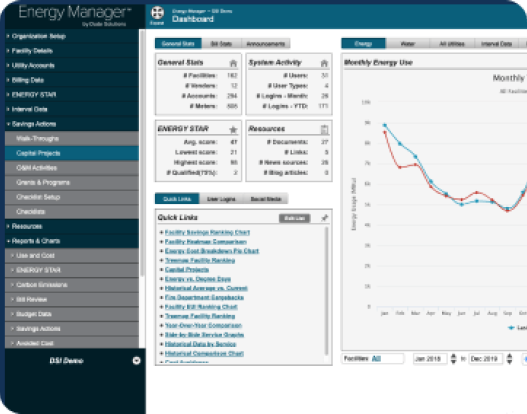Click plus icon beside Side-by-Side Service Graphs

click(161, 335)
